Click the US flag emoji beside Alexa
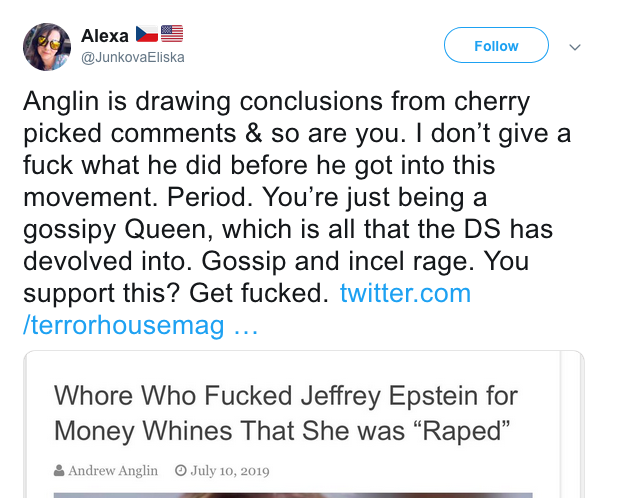This screenshot has height=498, width=619. tap(172, 36)
